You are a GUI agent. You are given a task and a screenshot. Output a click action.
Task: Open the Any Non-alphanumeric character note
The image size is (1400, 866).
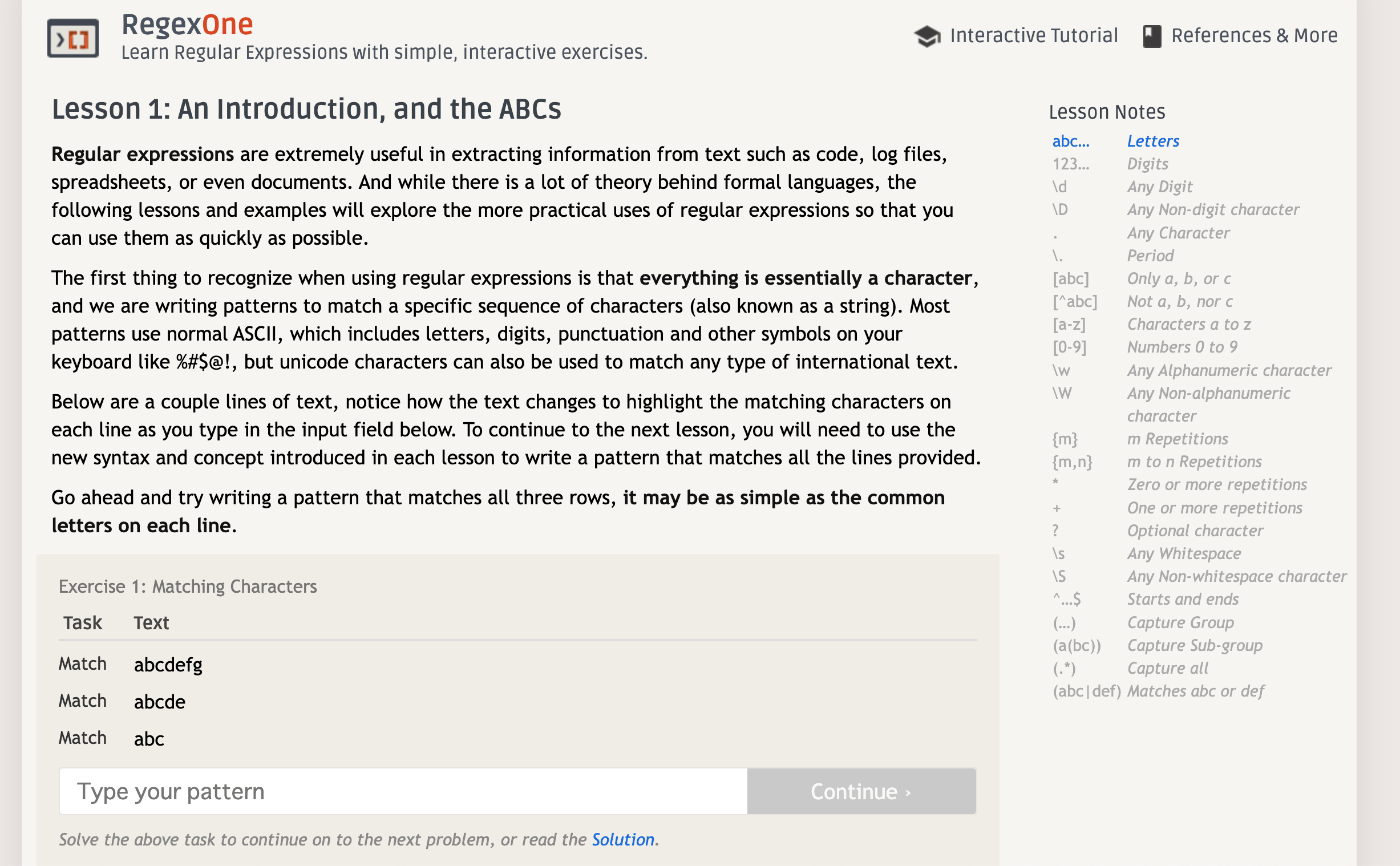[1209, 405]
